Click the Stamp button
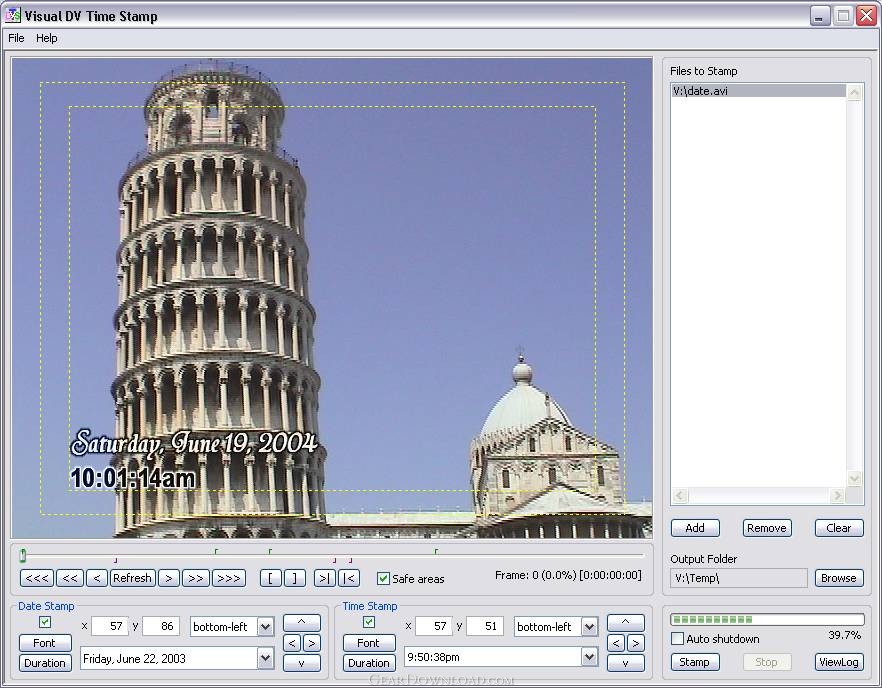Image resolution: width=882 pixels, height=688 pixels. click(695, 662)
